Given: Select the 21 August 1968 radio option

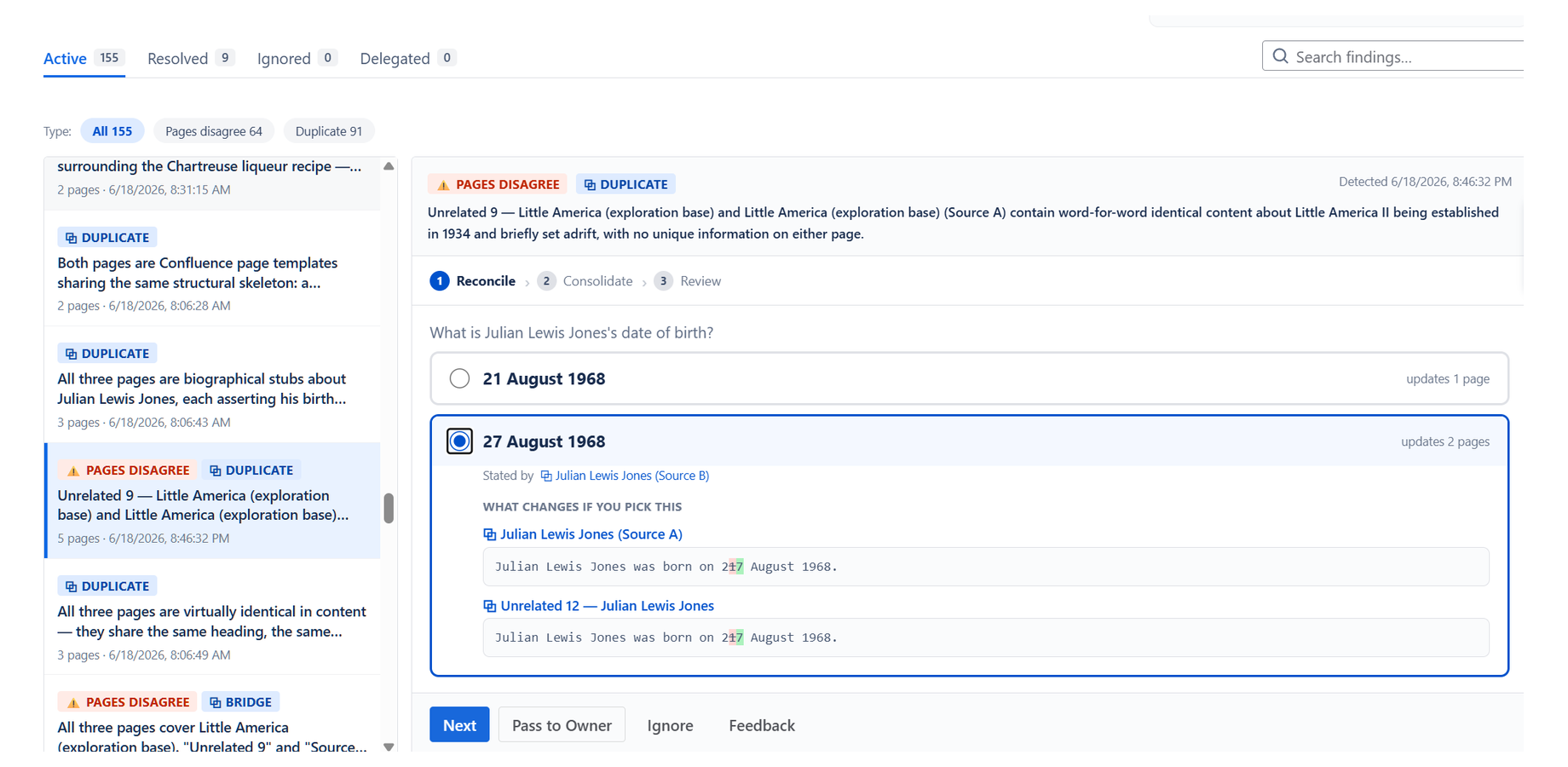Looking at the screenshot, I should coord(459,378).
